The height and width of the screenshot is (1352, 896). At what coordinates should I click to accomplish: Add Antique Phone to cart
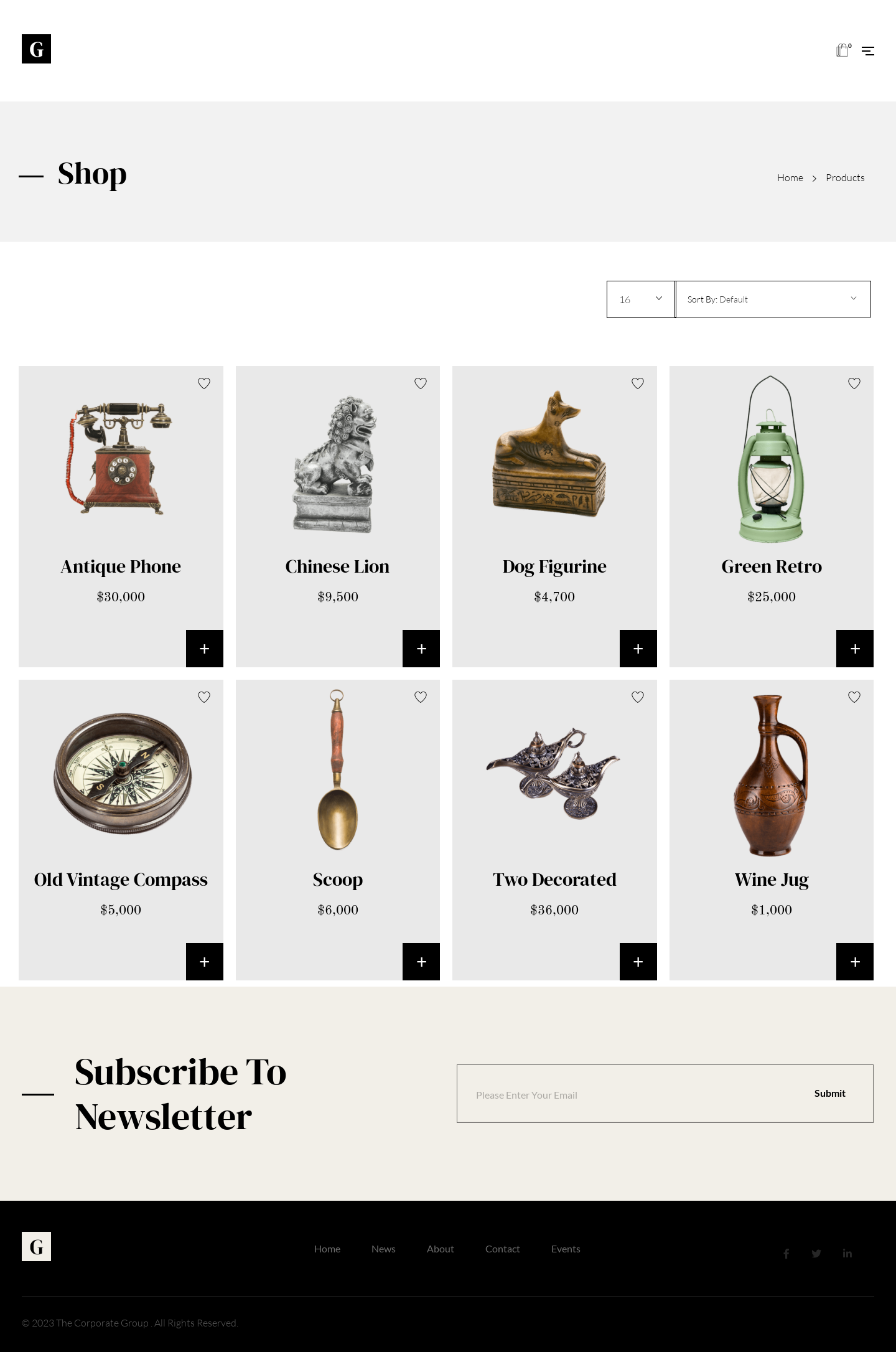point(204,649)
